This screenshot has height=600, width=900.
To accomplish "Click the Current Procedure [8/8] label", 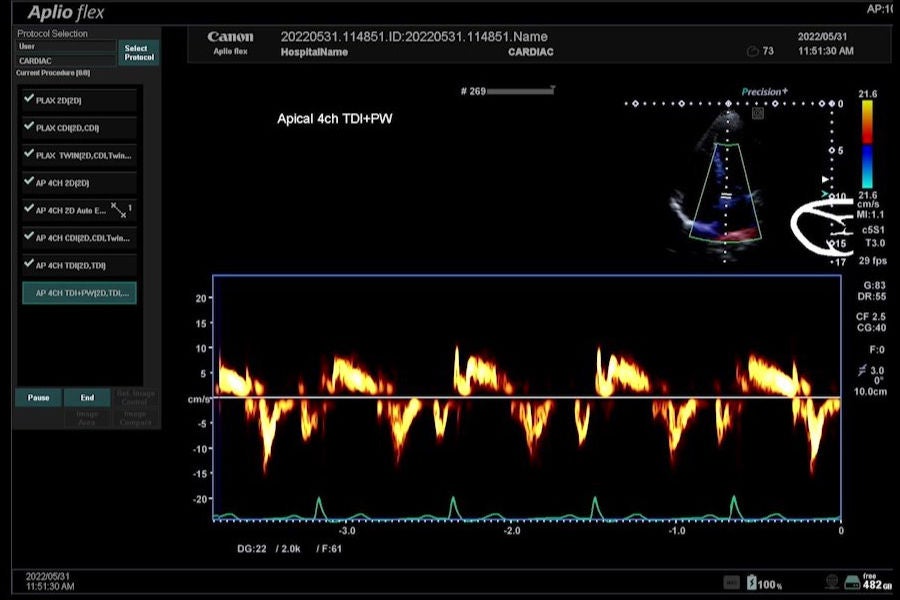I will click(x=53, y=73).
